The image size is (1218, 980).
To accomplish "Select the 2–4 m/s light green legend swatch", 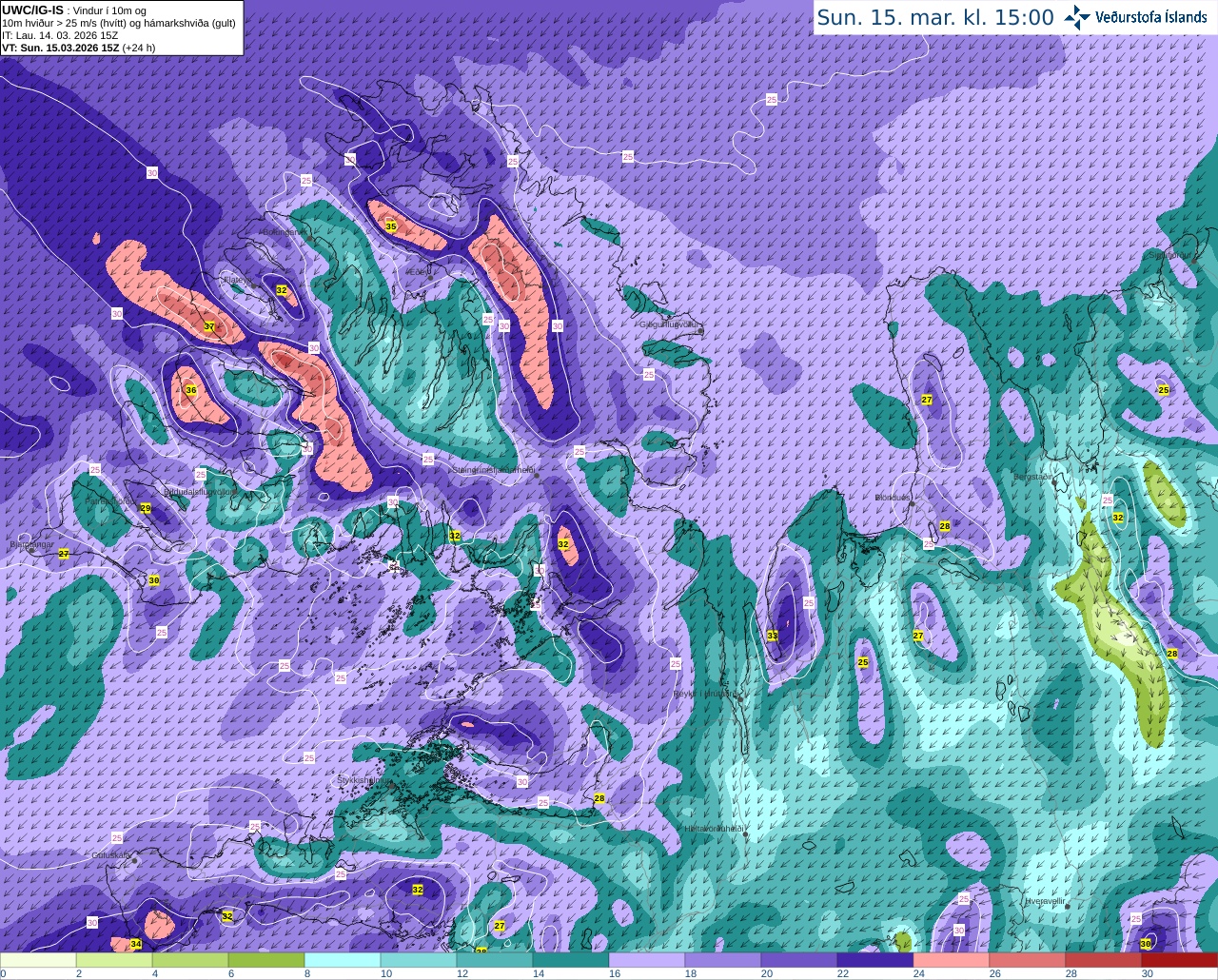I will 114,960.
